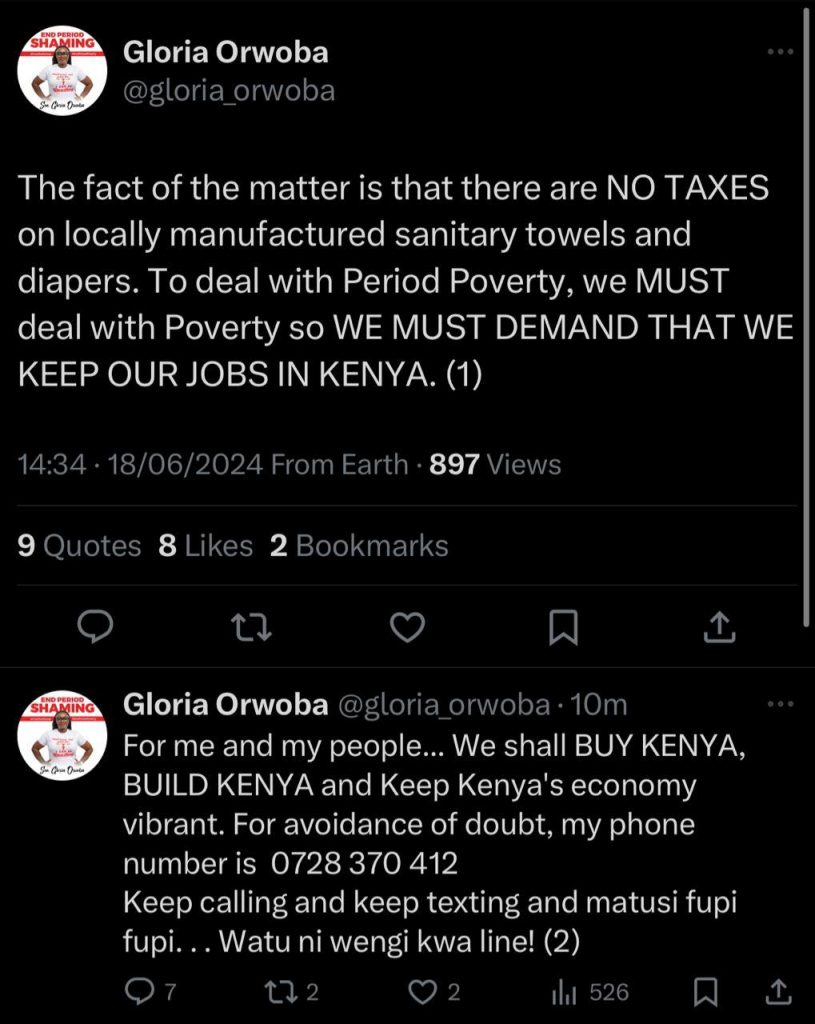815x1024 pixels.
Task: Bookmark the reply tweet
Action: pos(706,991)
